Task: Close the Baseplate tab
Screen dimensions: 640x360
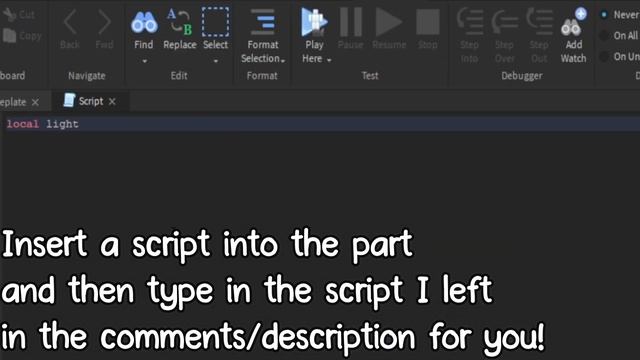Action: (x=36, y=102)
